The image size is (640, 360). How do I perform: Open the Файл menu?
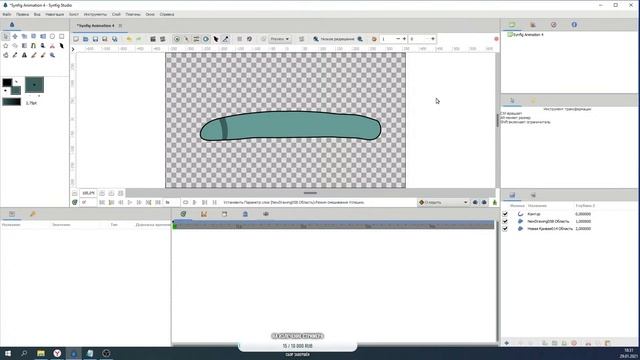point(7,14)
